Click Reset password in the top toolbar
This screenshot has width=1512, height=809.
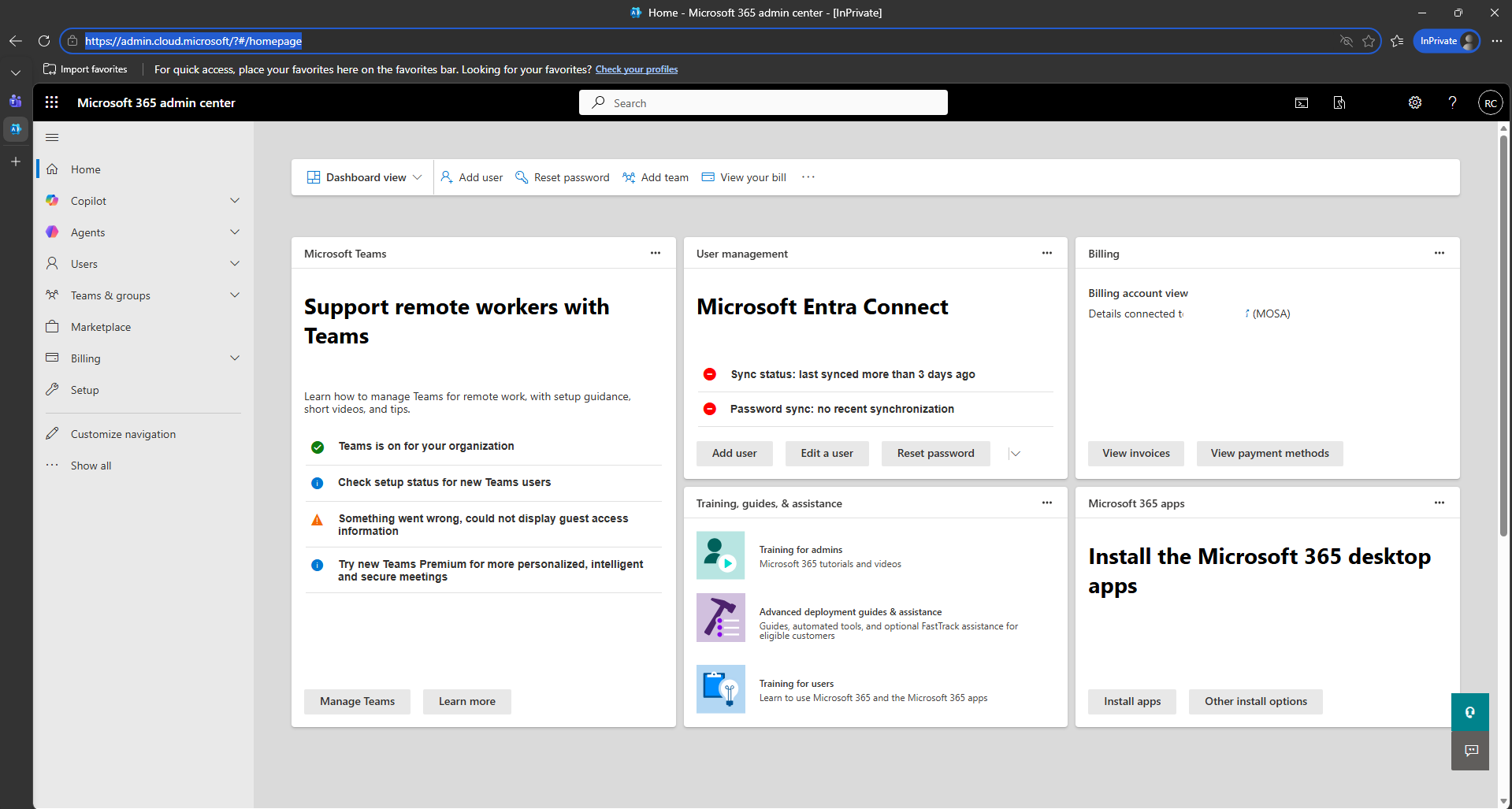tap(563, 177)
